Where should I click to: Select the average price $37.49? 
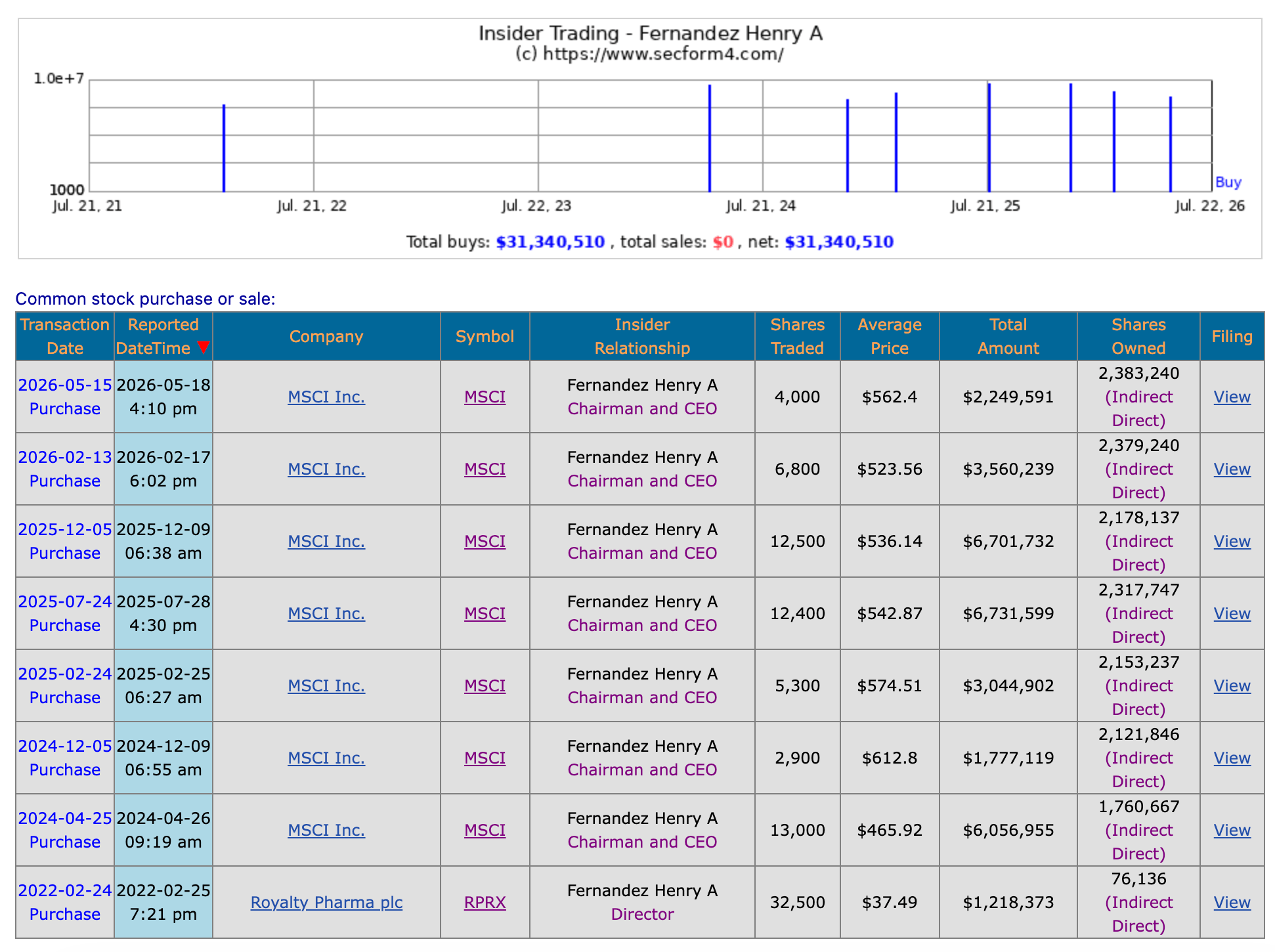890,902
